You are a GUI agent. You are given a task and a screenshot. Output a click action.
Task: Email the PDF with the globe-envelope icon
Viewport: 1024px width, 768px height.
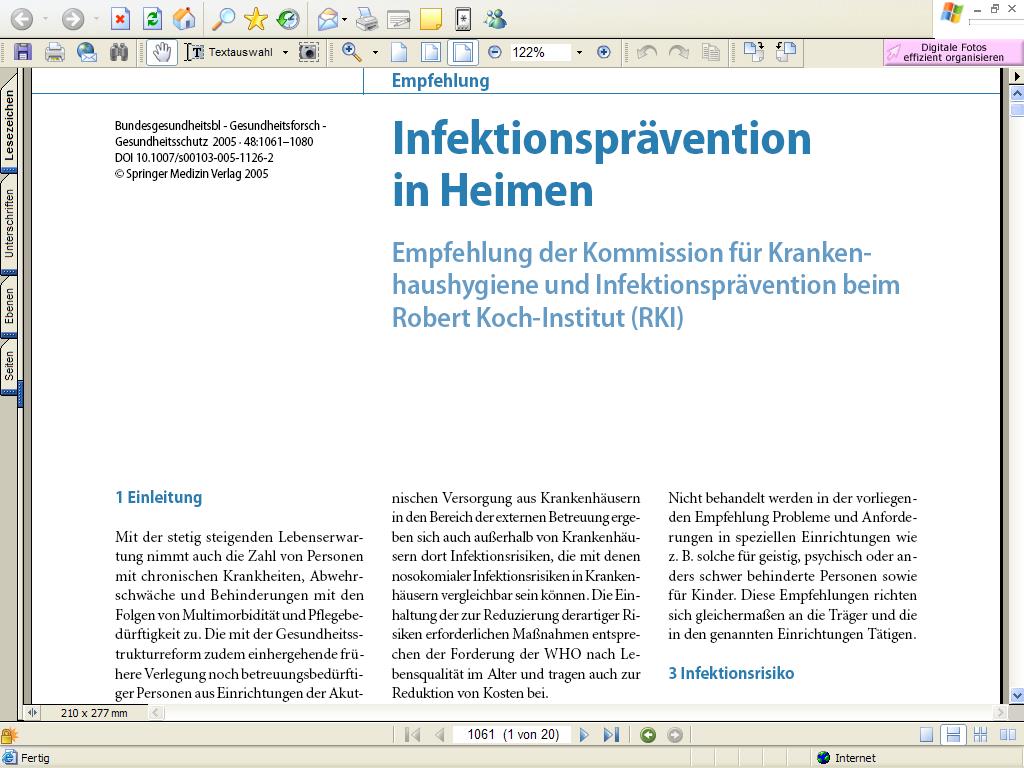[87, 52]
